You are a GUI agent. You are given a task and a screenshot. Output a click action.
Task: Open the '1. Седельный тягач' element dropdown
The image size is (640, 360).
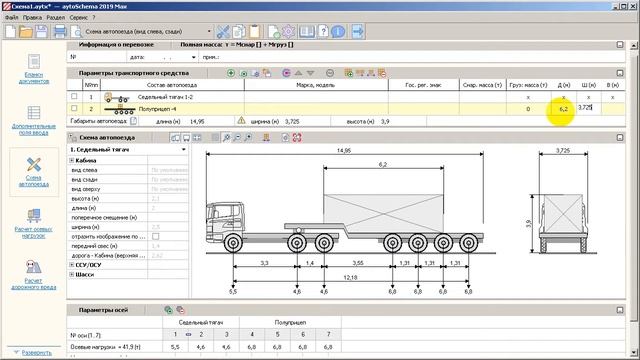184,150
